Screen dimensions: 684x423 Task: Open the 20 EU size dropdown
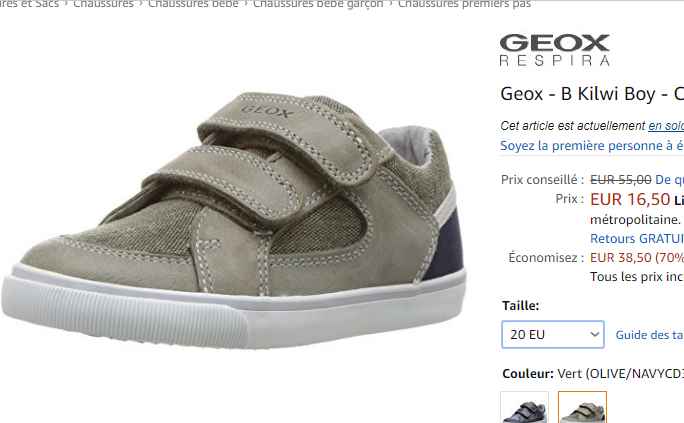click(553, 334)
